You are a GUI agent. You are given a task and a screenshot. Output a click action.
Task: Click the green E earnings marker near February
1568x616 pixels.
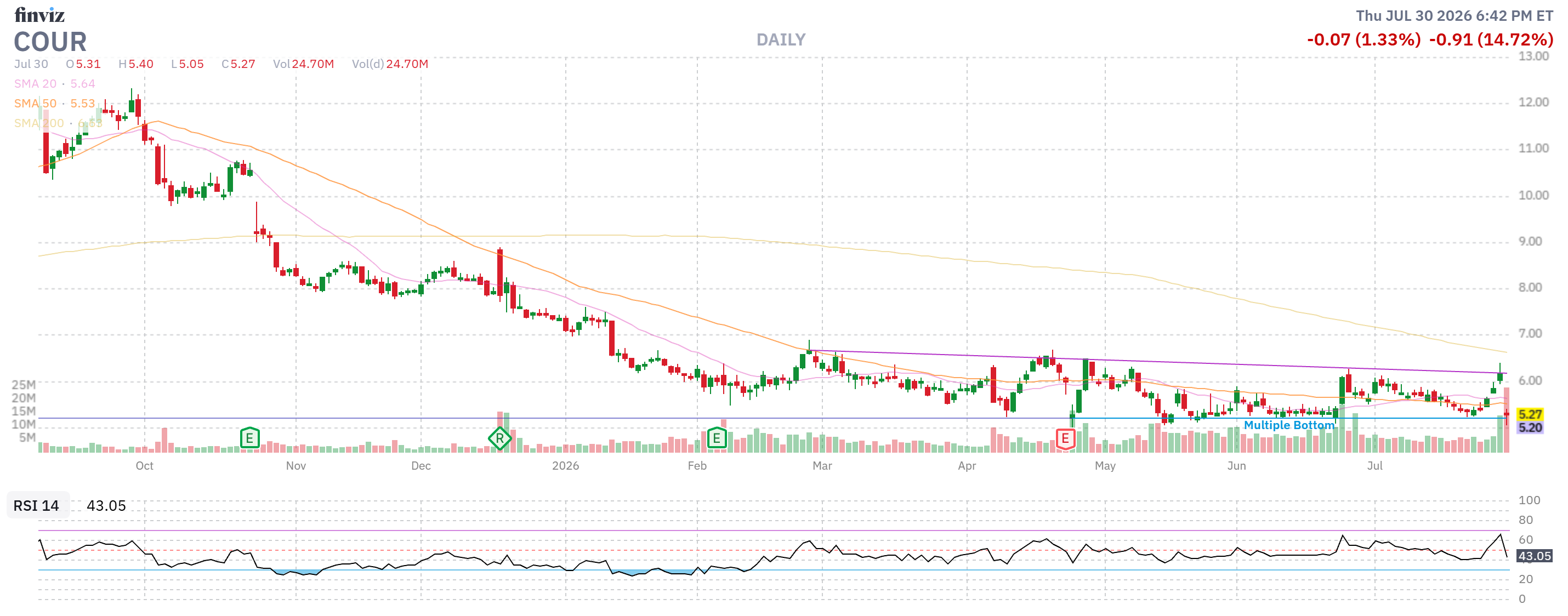(717, 438)
